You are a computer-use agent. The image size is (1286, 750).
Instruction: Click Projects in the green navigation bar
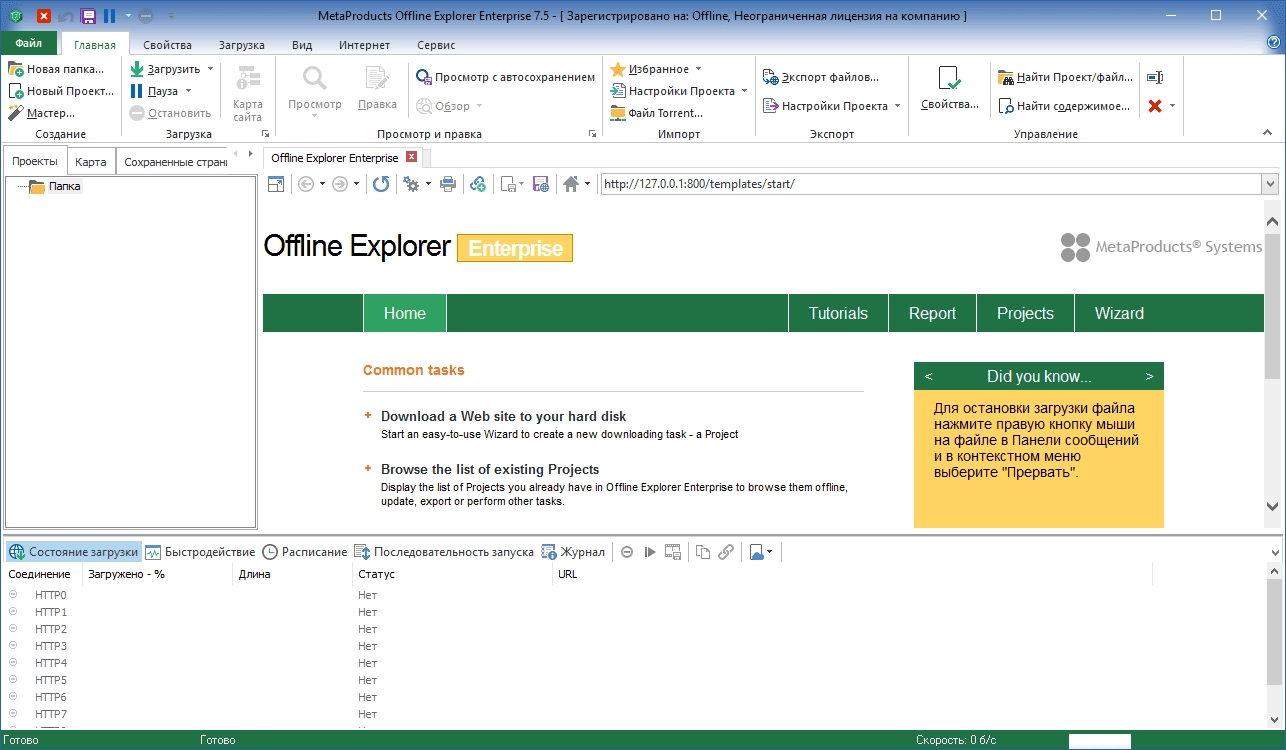[x=1025, y=313]
